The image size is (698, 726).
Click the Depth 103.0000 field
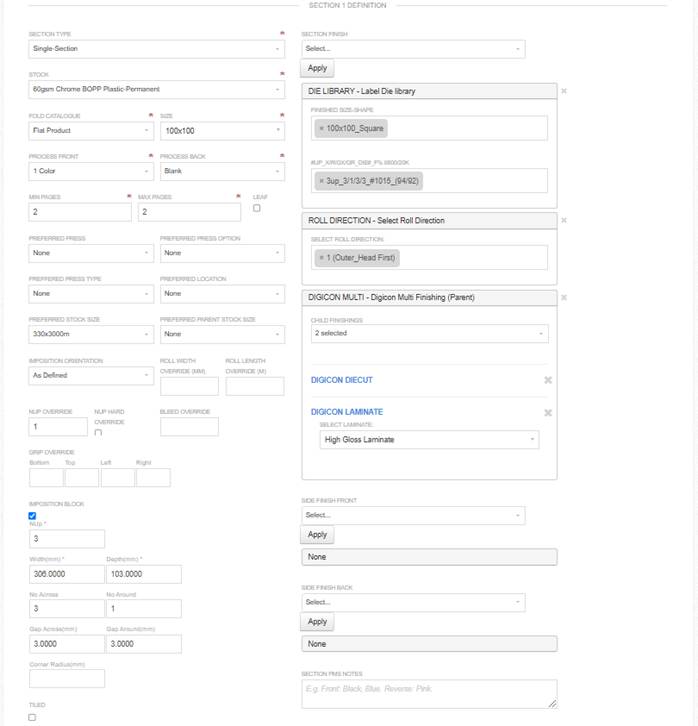[x=144, y=574]
